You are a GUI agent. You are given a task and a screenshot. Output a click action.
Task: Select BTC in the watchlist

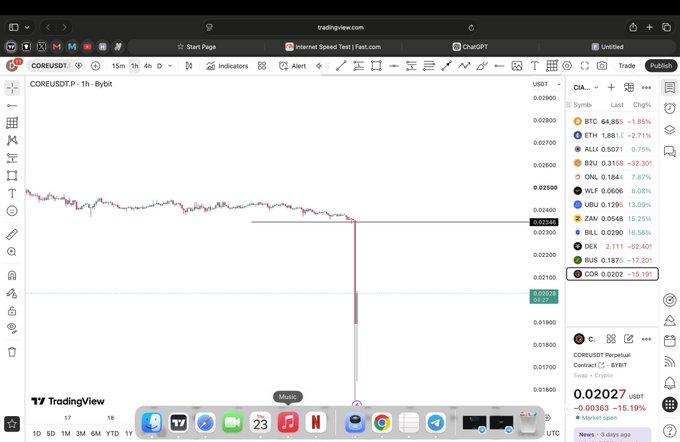pos(612,121)
